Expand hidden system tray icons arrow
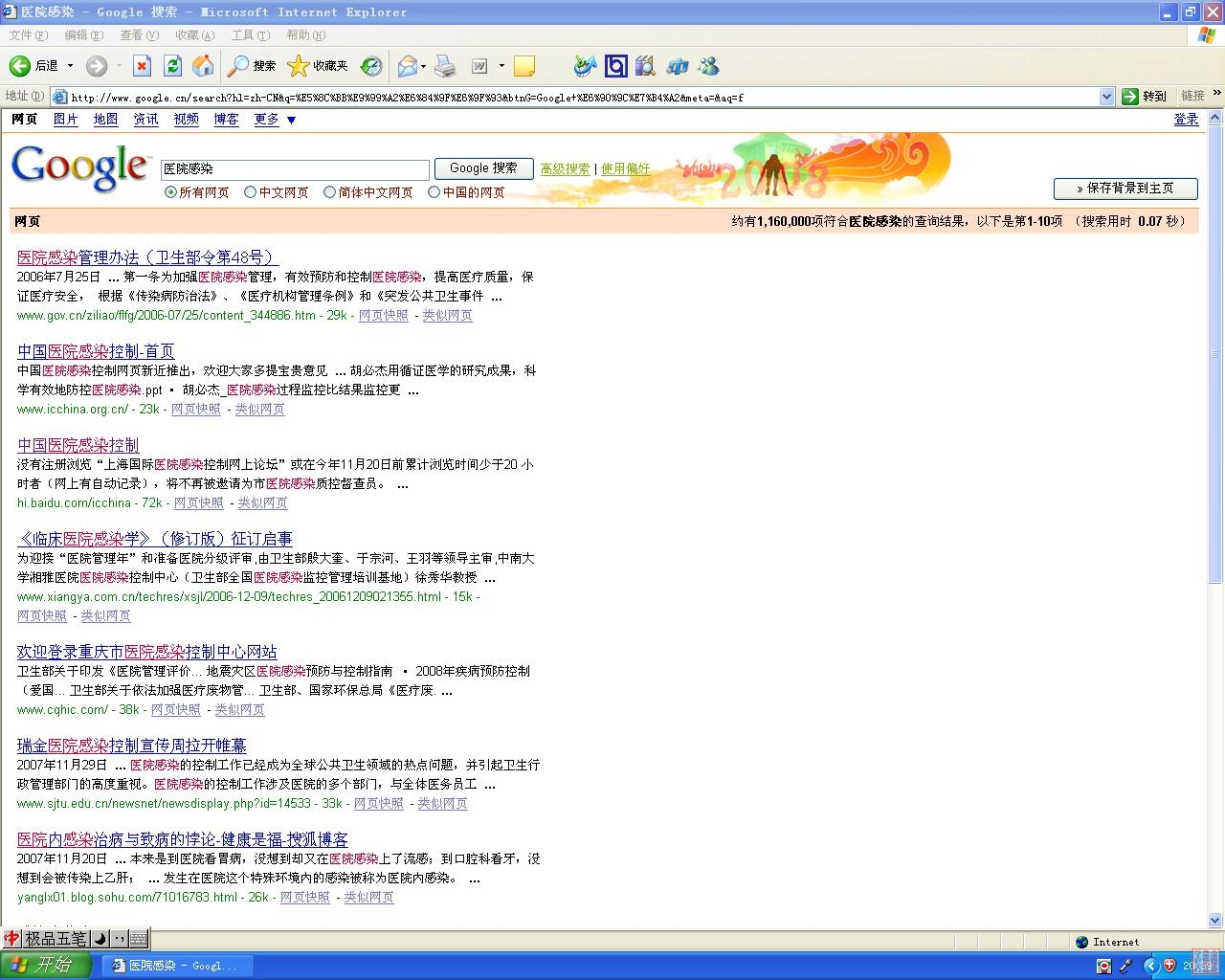Image resolution: width=1225 pixels, height=980 pixels. [x=1151, y=966]
